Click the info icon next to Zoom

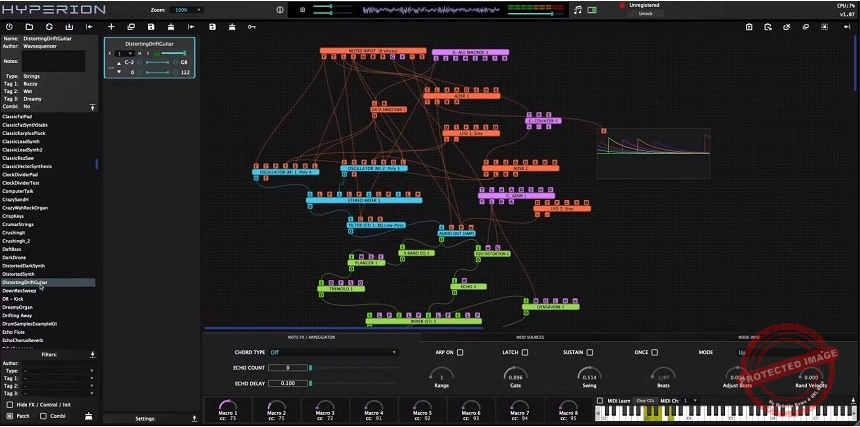[x=280, y=10]
